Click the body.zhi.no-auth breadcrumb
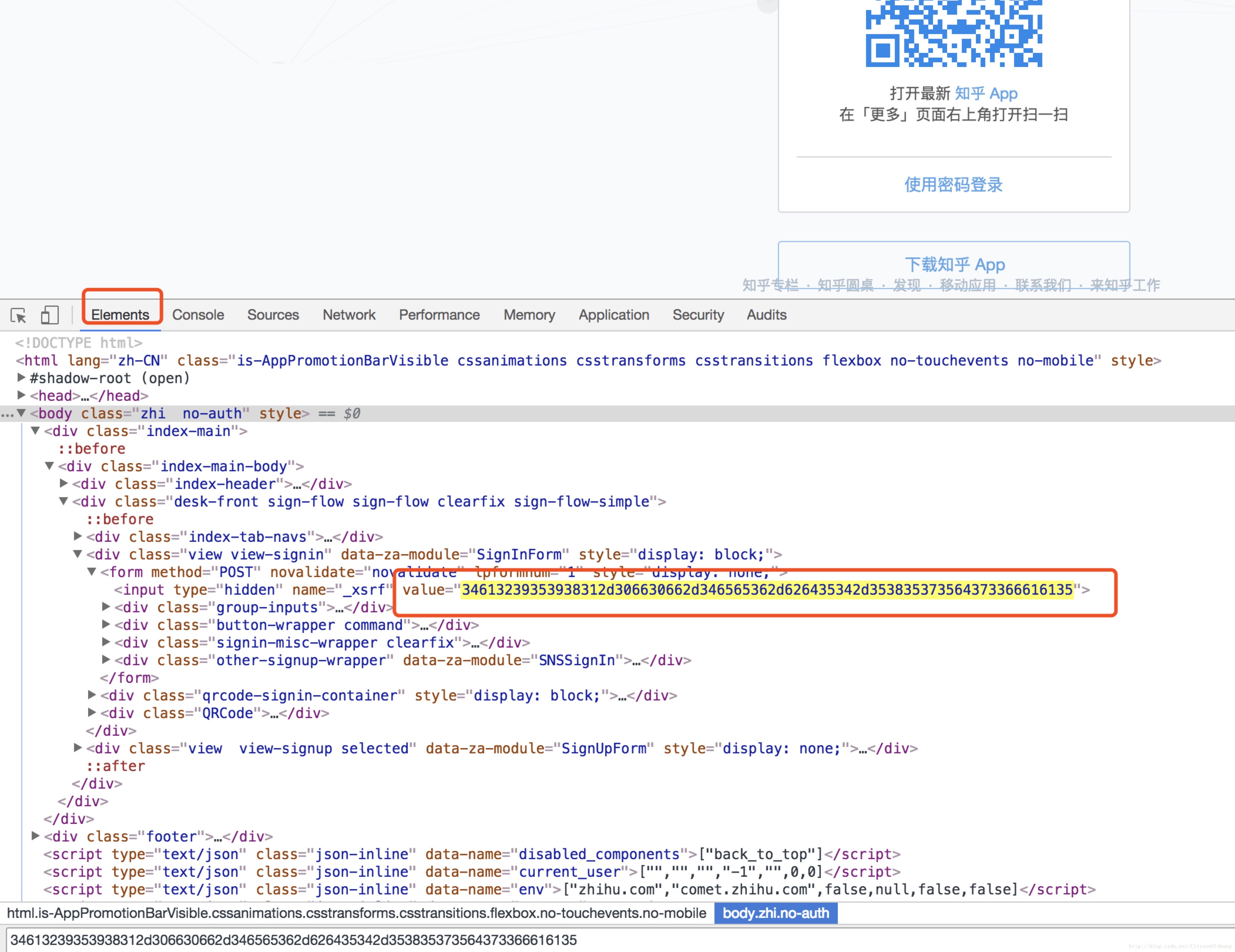Image resolution: width=1235 pixels, height=952 pixels. (x=776, y=913)
